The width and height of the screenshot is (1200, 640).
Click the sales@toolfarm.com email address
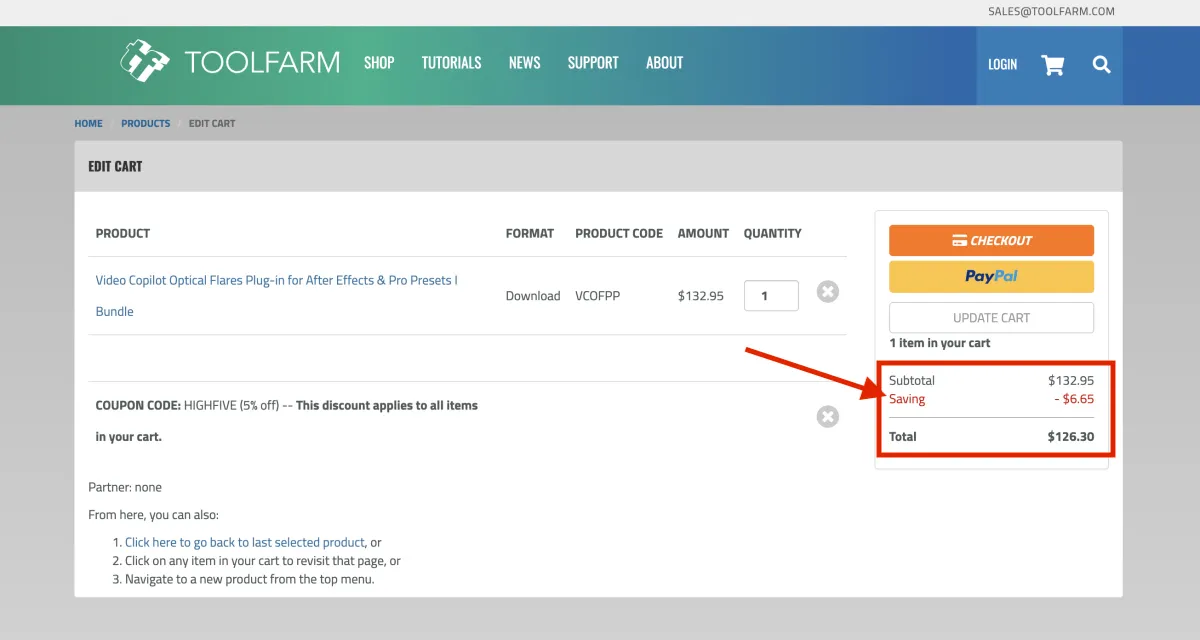(x=1051, y=12)
